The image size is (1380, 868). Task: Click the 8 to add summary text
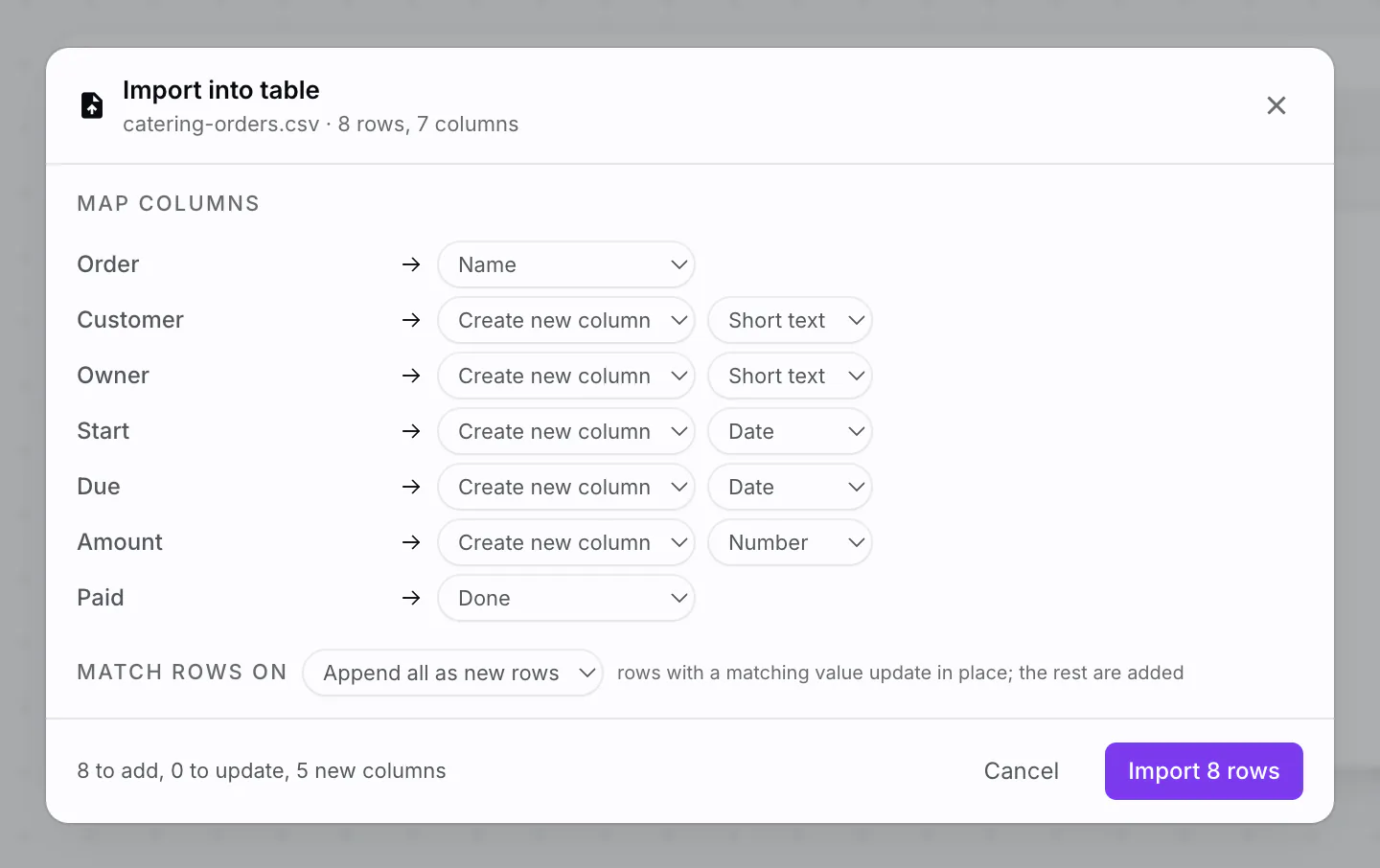point(262,771)
